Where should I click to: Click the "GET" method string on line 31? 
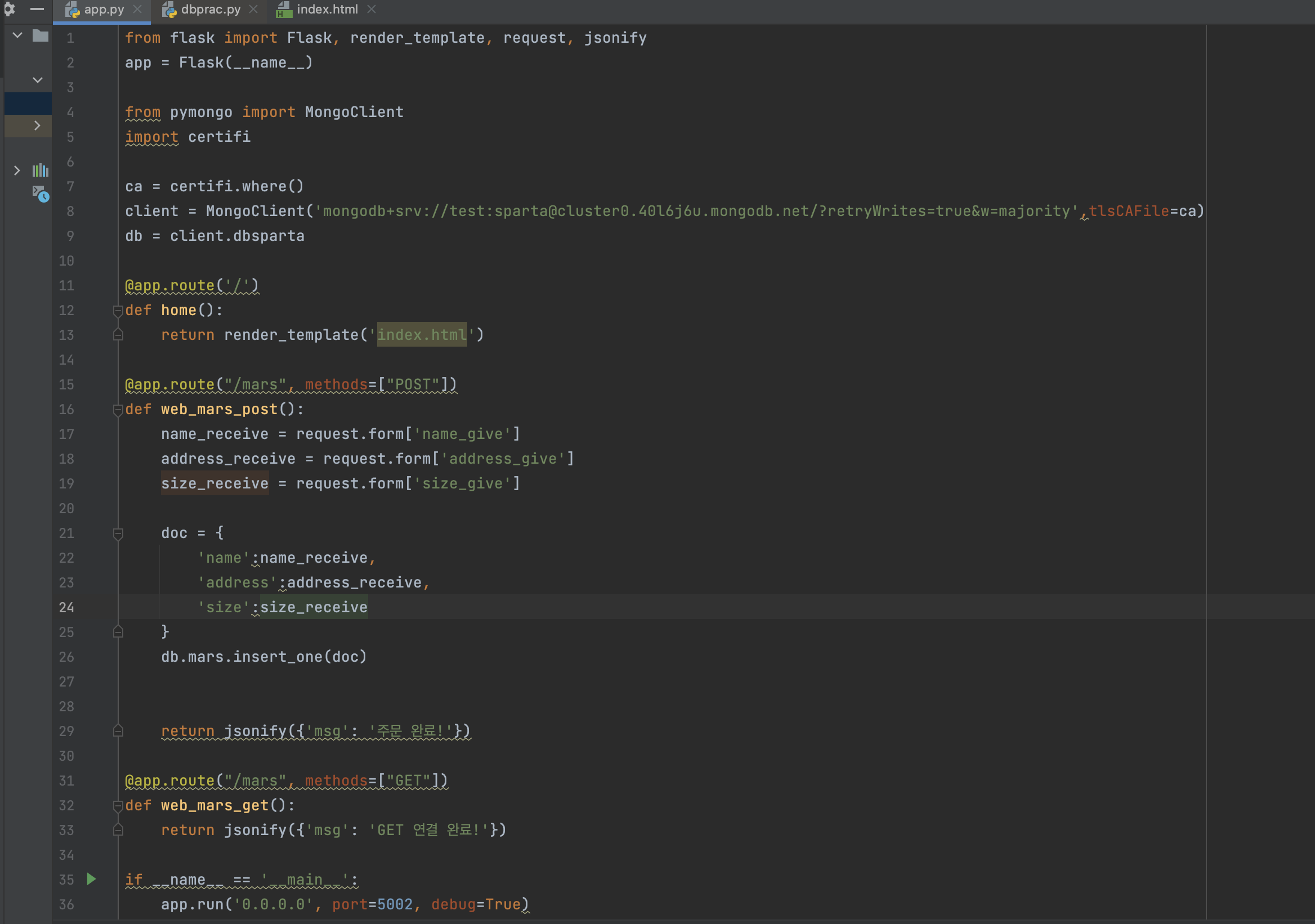coord(408,781)
